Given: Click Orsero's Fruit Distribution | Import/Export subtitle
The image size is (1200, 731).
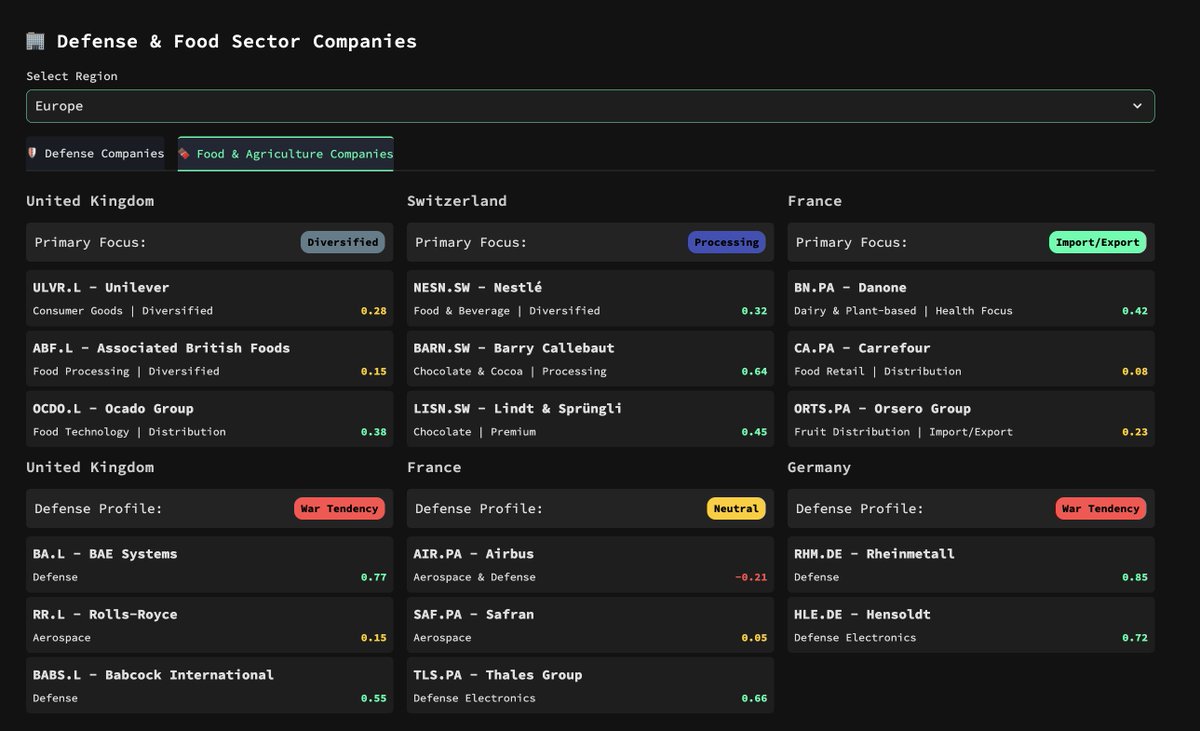Looking at the screenshot, I should pos(903,432).
